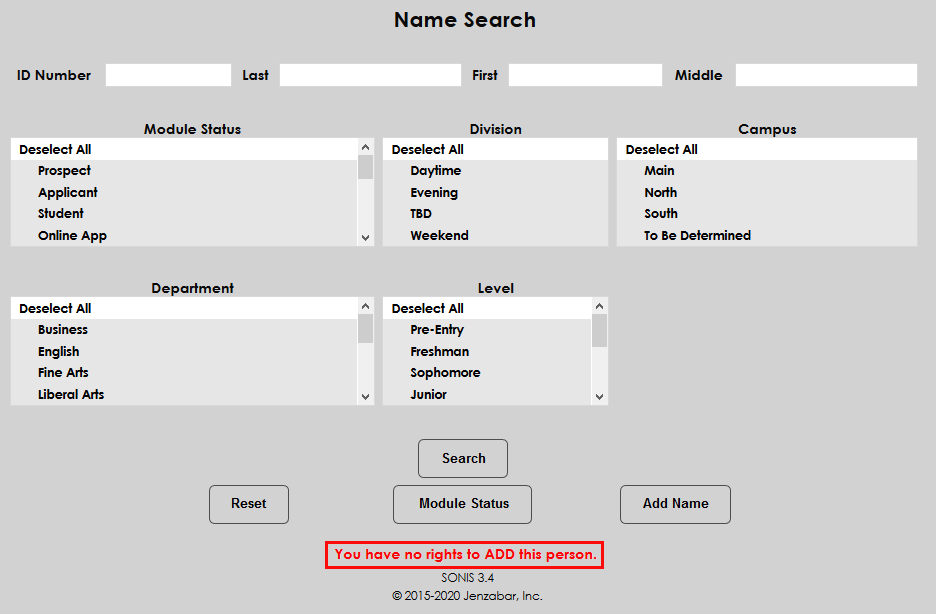Click the Department list's down scroll arrow

(x=365, y=396)
